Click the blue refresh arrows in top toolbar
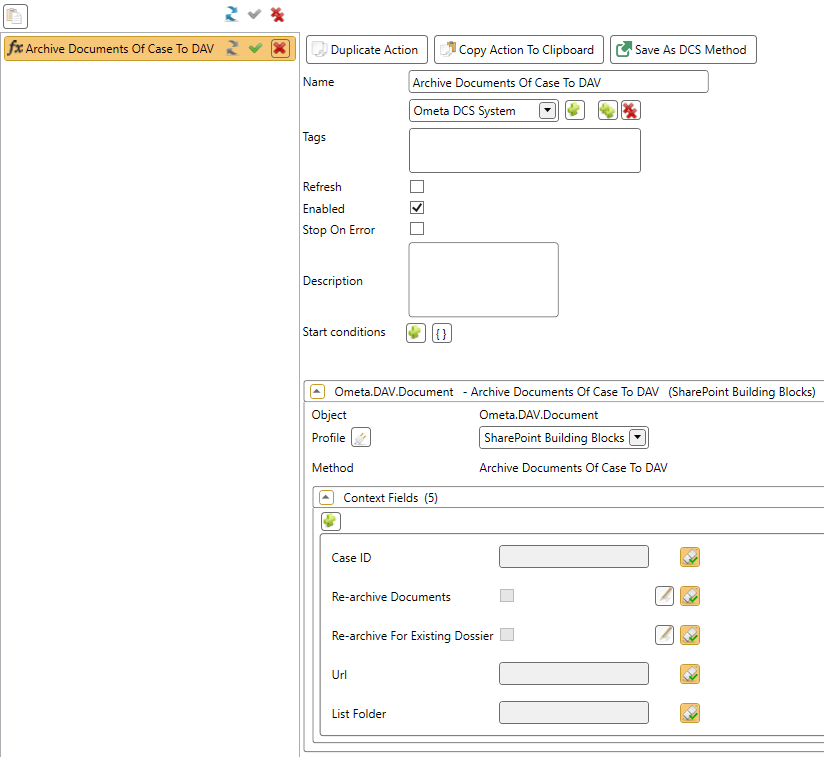Image resolution: width=824 pixels, height=757 pixels. [x=232, y=14]
